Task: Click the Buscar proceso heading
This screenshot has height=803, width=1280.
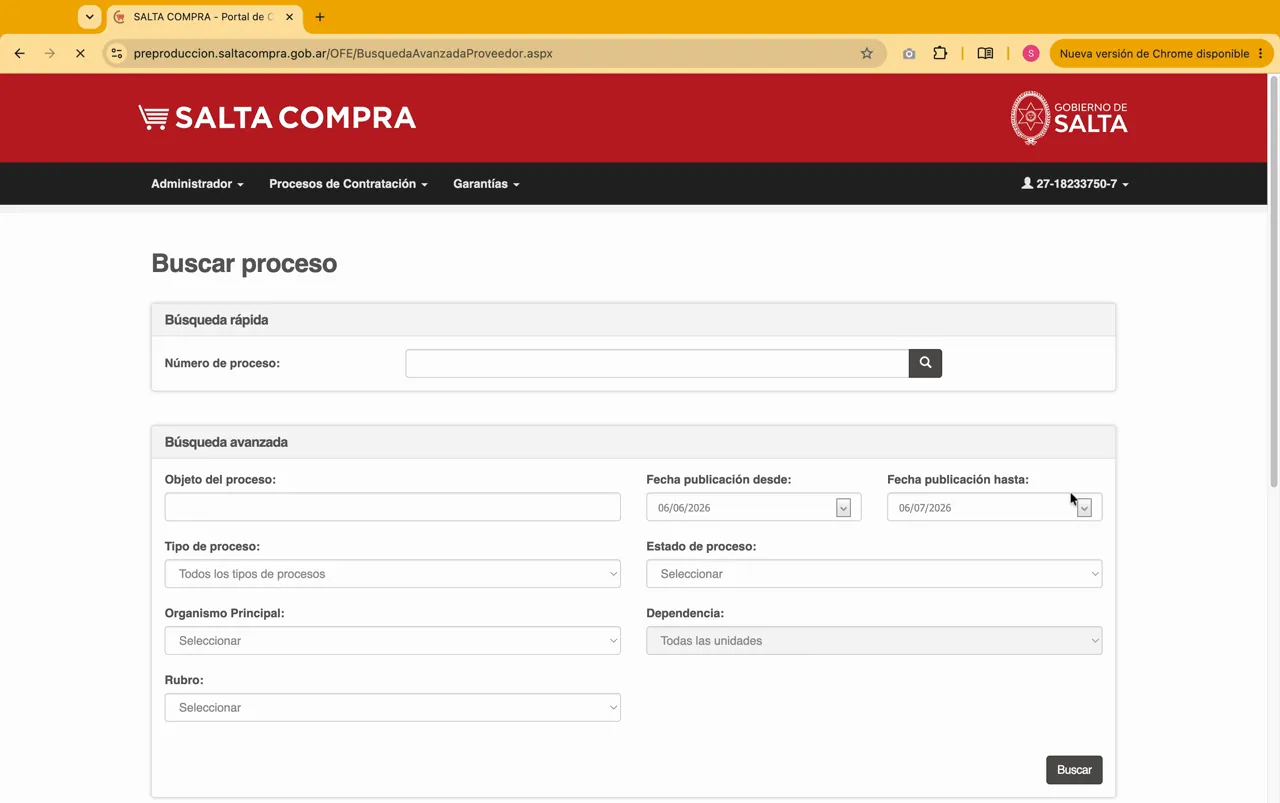Action: pyautogui.click(x=244, y=264)
